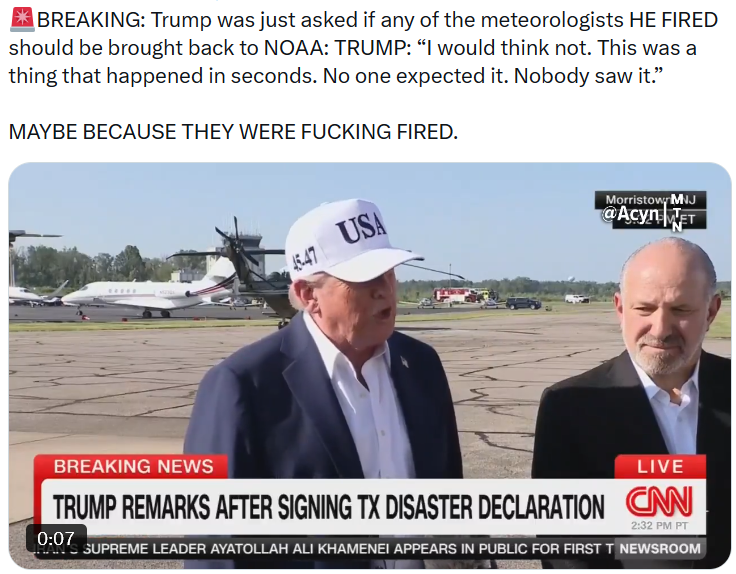Click the MAYBE BECAUSE THEY WERE FIRED line
736x574 pixels.
233,132
